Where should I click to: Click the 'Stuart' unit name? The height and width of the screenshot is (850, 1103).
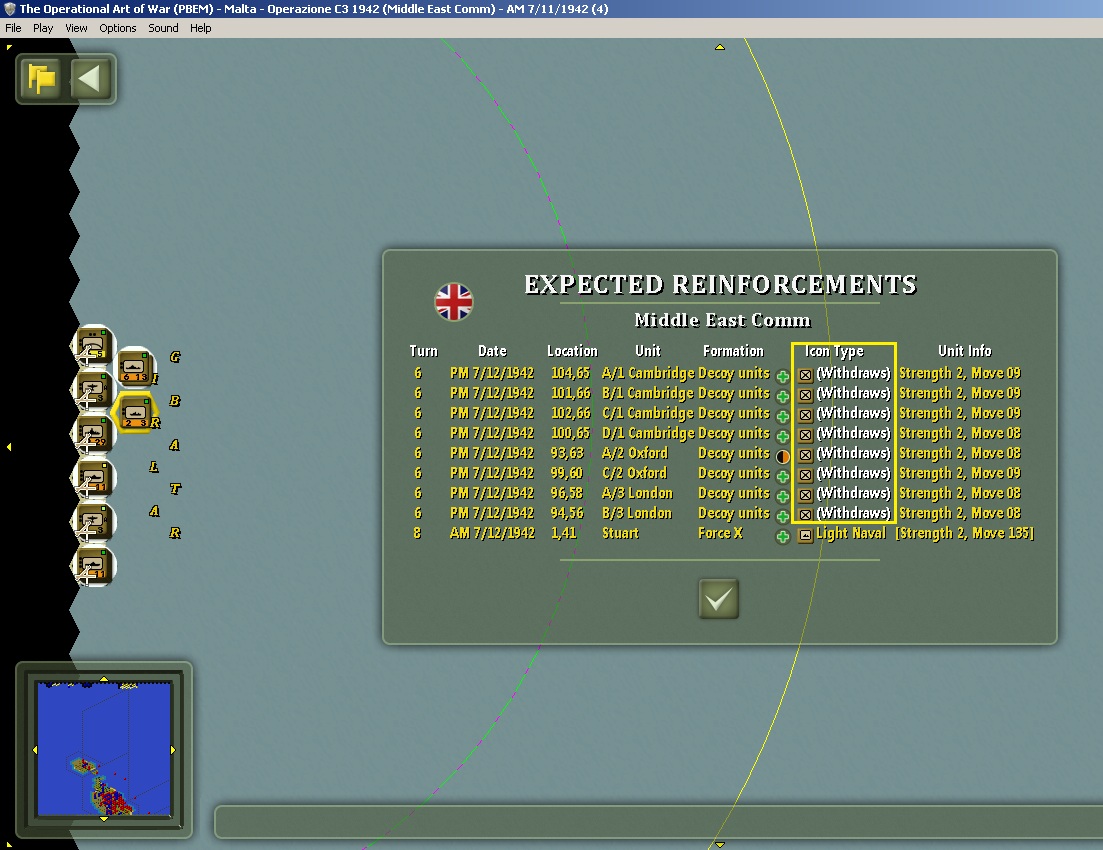[620, 533]
